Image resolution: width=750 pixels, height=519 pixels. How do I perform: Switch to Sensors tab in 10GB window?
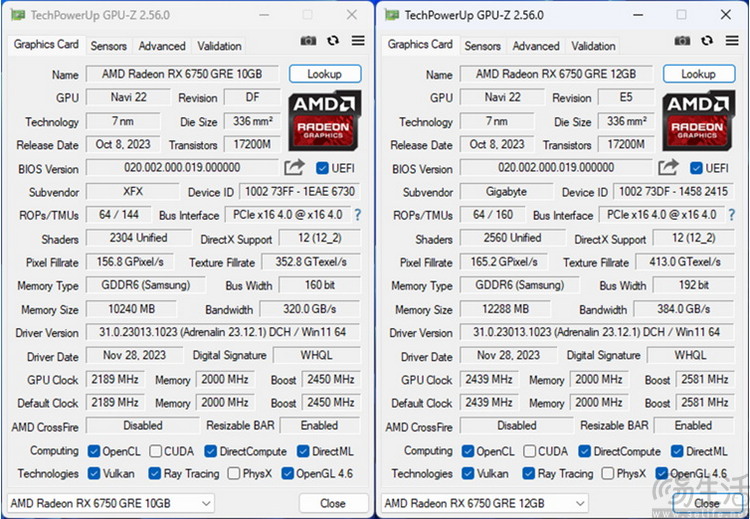coord(109,46)
